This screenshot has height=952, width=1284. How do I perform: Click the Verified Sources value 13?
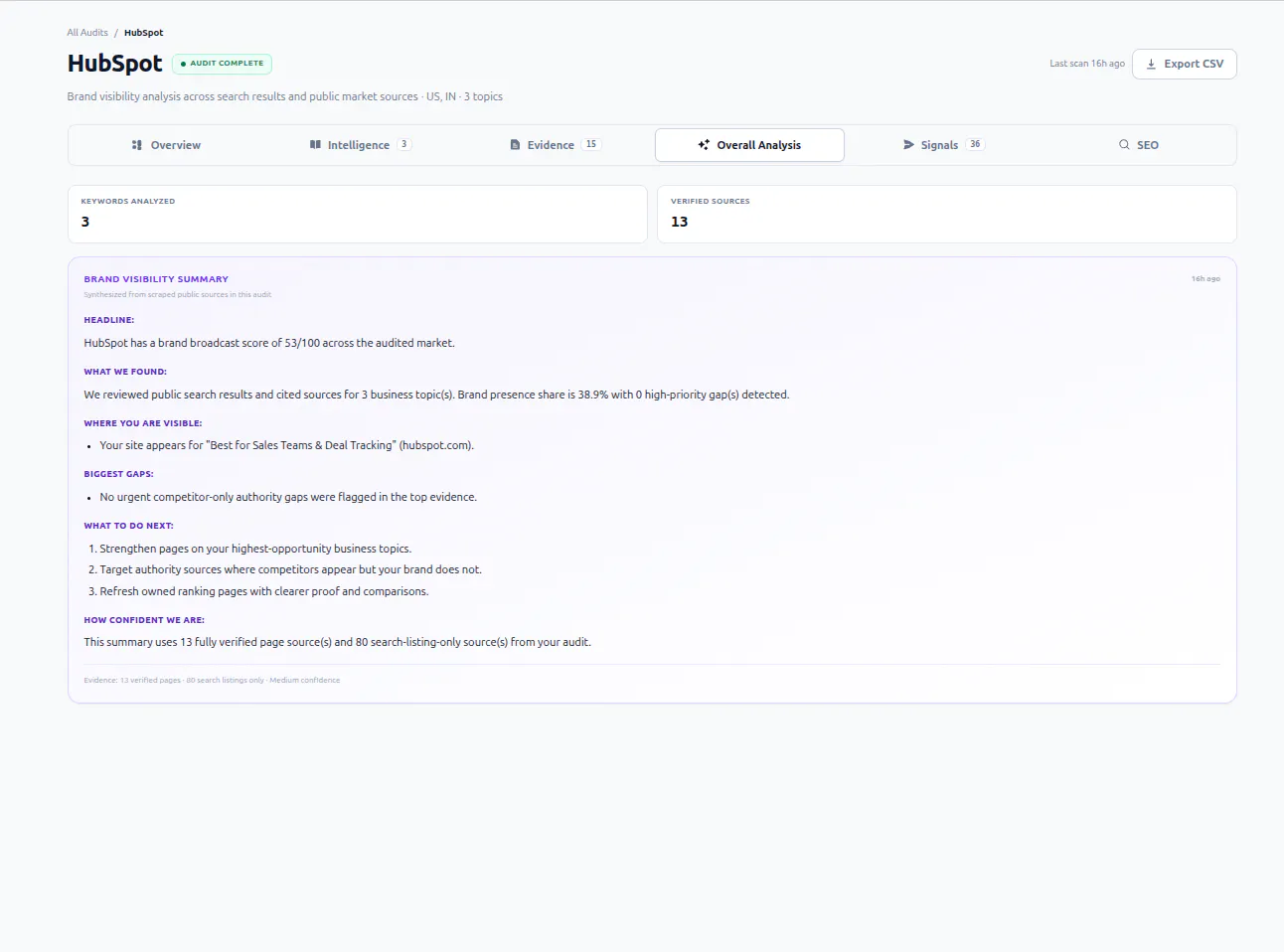pos(680,222)
